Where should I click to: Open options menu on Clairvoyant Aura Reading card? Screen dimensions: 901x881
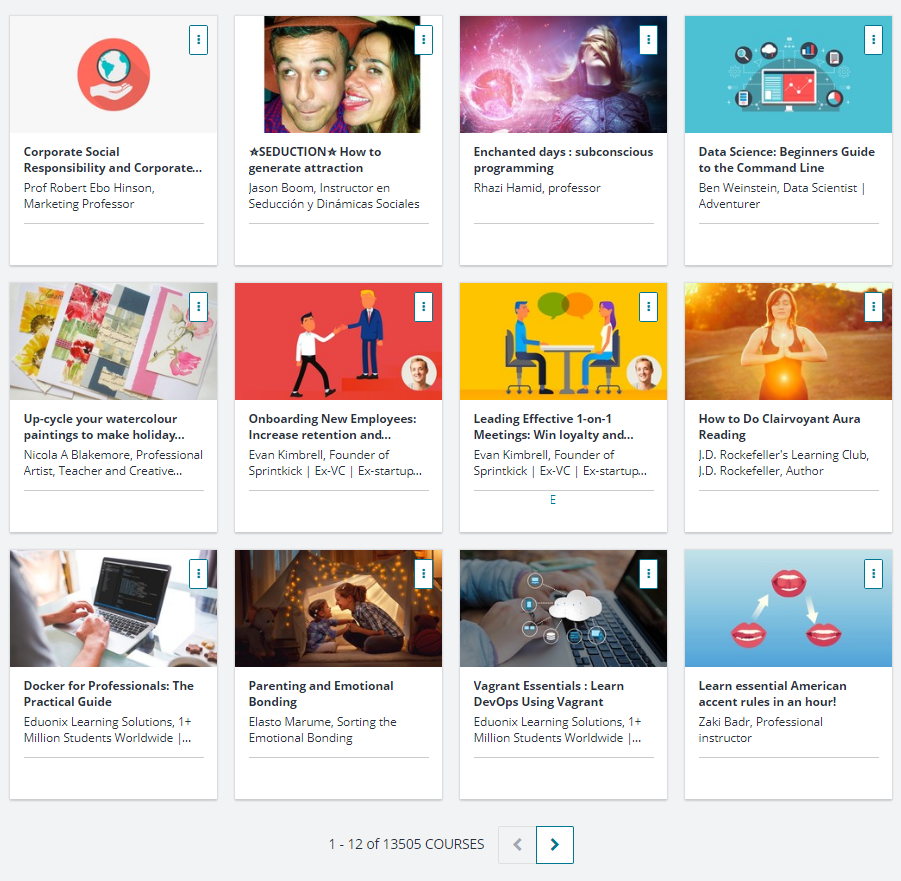point(873,307)
